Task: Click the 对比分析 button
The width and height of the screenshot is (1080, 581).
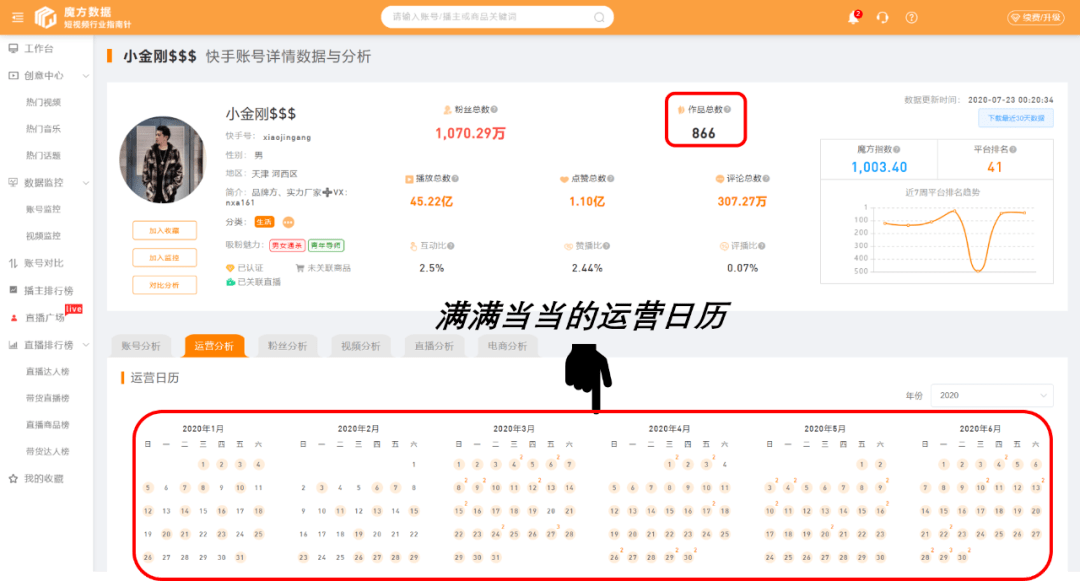Action: coord(165,285)
